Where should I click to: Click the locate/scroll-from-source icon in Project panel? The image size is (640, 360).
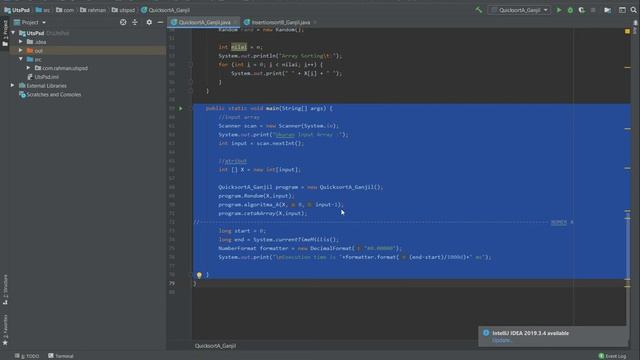(123, 22)
